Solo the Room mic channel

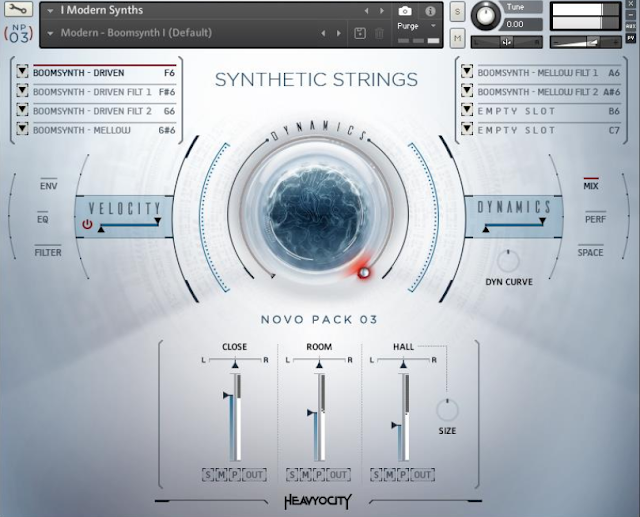tap(292, 475)
